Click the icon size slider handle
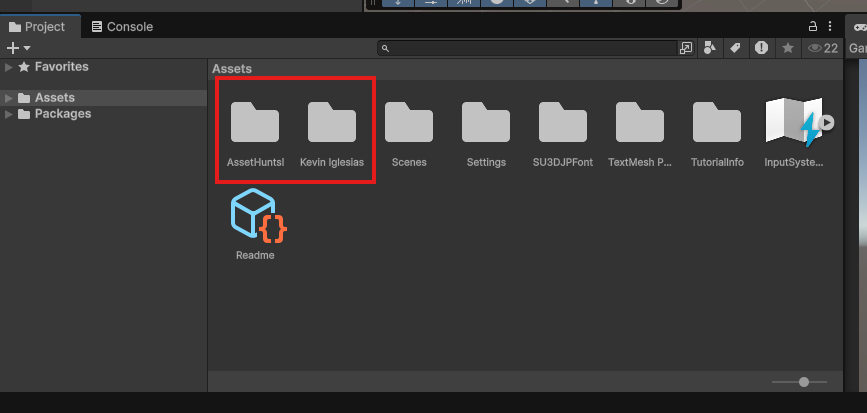867x413 pixels. [804, 382]
